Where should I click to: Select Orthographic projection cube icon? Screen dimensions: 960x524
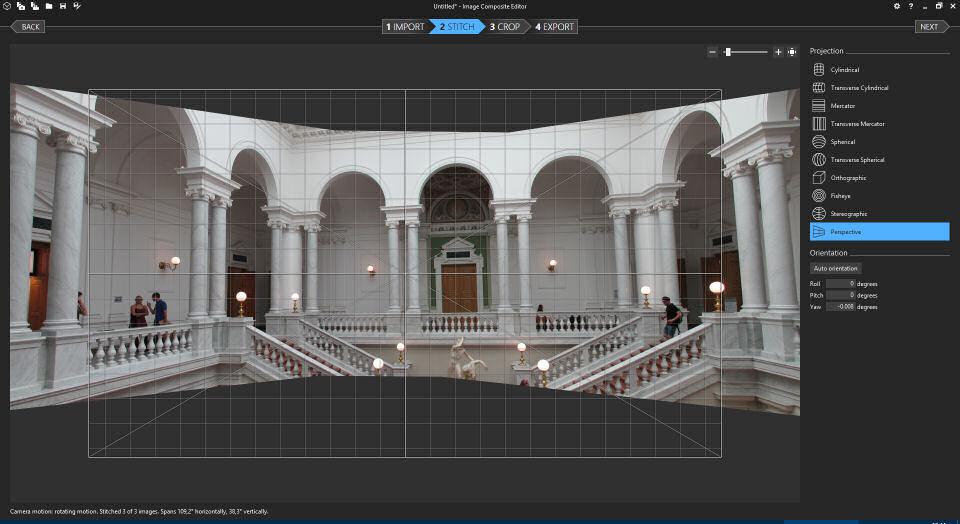click(x=819, y=178)
